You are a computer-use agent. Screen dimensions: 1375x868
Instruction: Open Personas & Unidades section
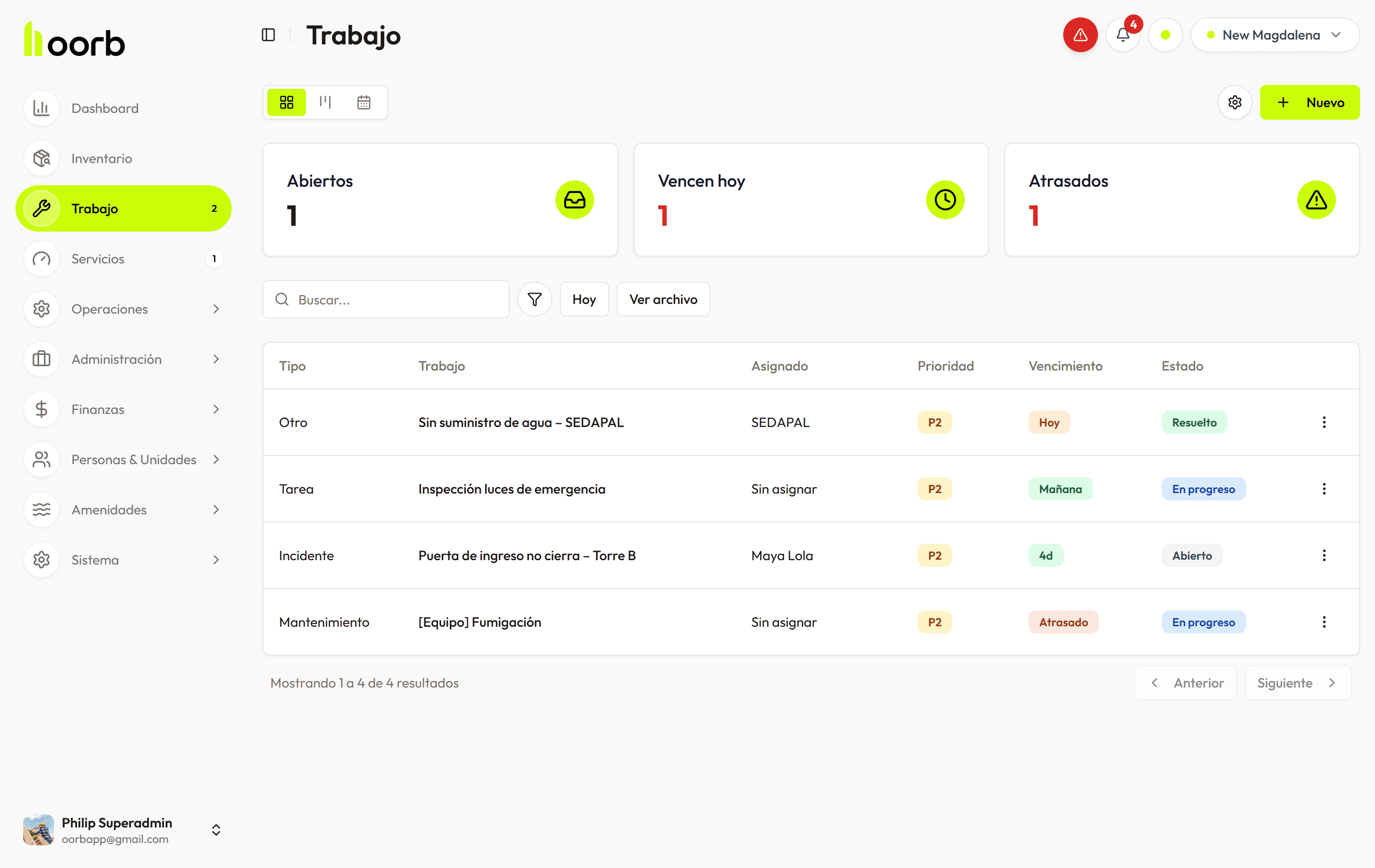(x=133, y=459)
